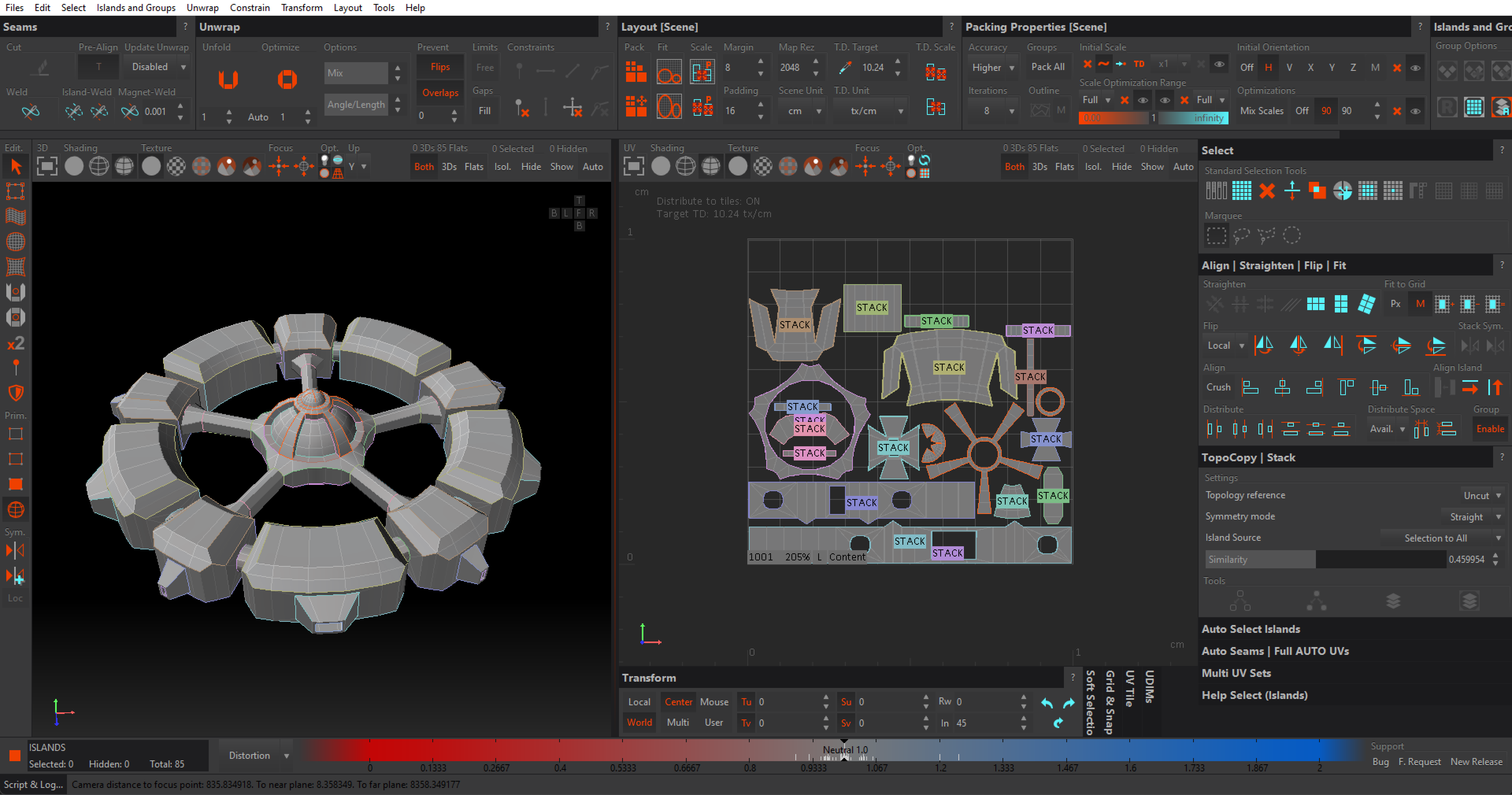Open the Symmetry mode Straight dropdown
1512x795 pixels.
point(1473,517)
